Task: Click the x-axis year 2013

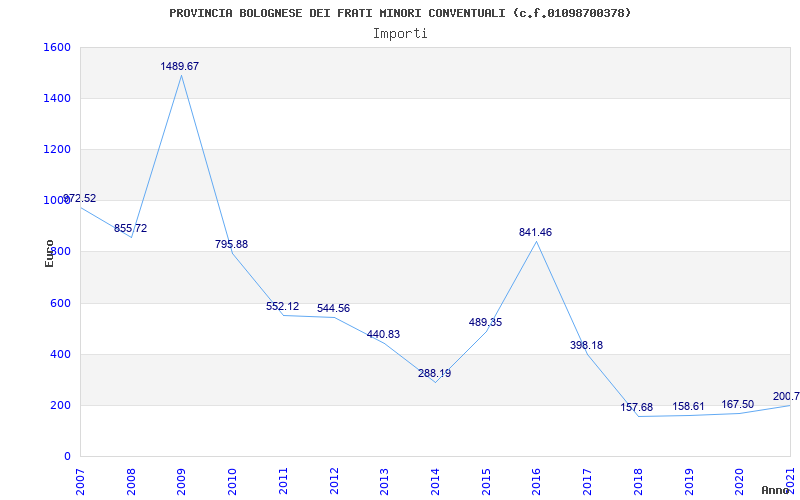Action: coord(384,481)
